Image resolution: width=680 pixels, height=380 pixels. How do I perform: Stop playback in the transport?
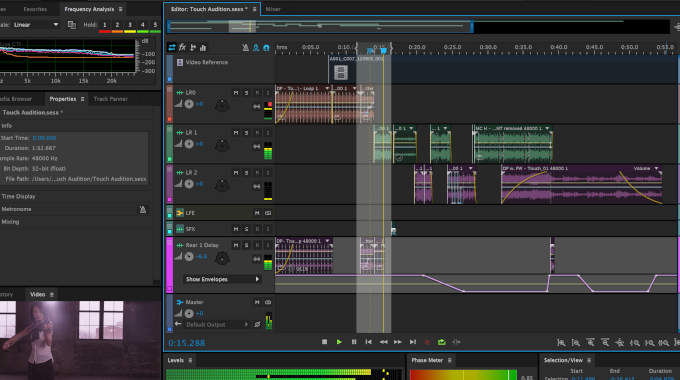click(x=324, y=342)
